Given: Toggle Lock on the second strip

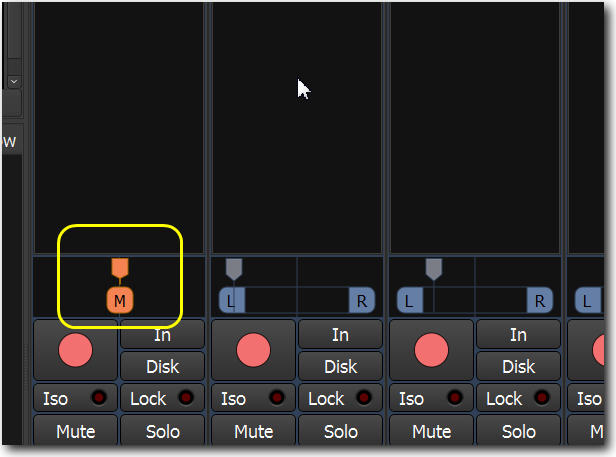Looking at the screenshot, I should [x=340, y=398].
